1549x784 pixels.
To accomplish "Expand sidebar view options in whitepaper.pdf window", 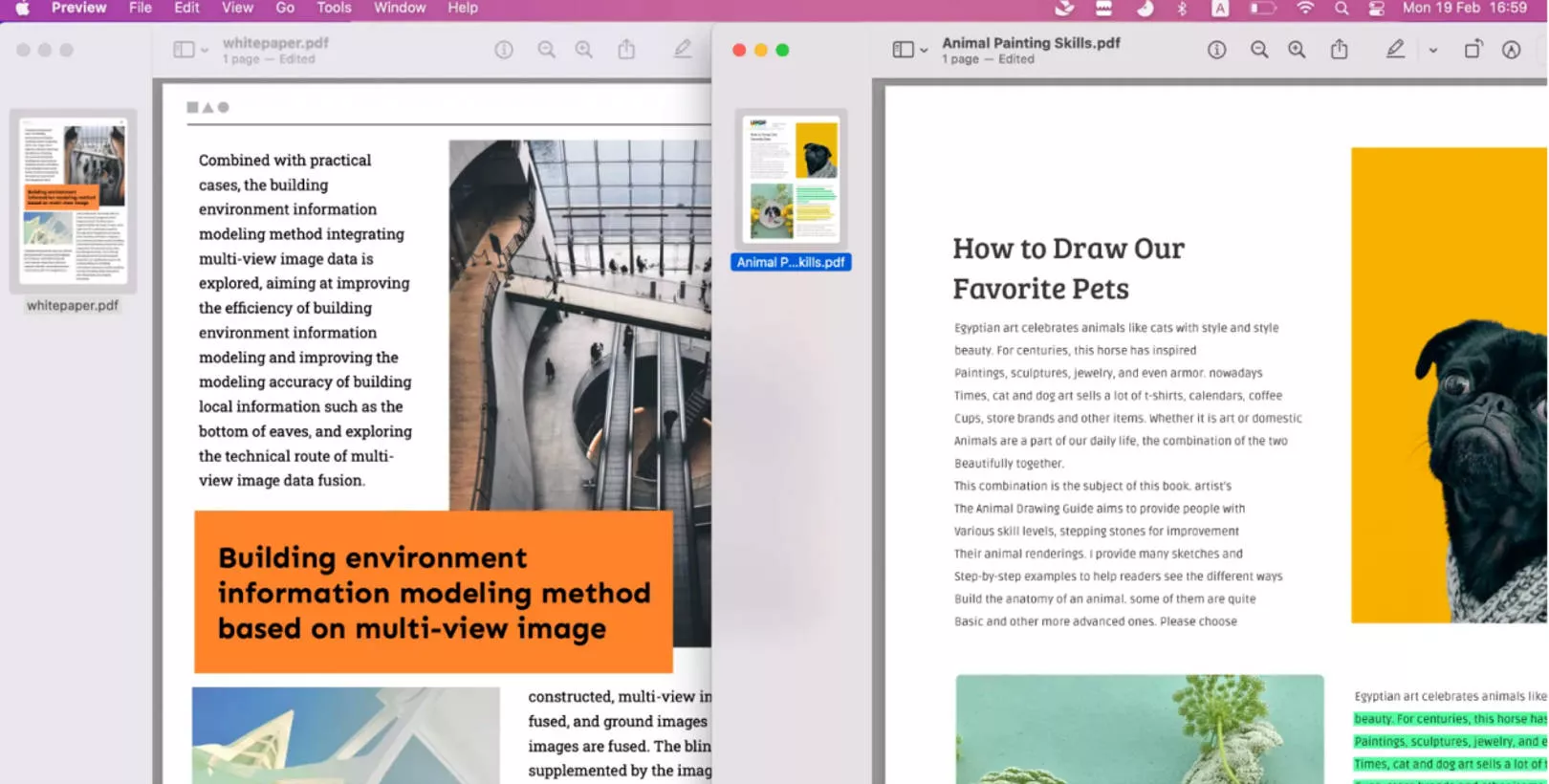I will tap(205, 51).
